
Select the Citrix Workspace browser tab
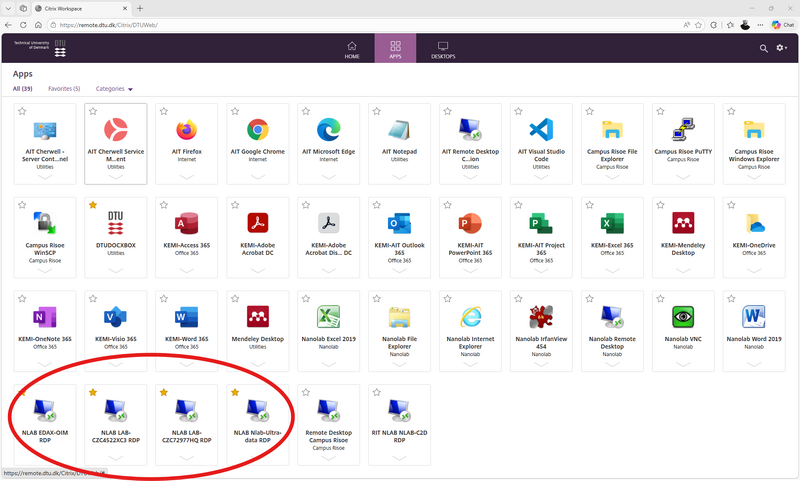[x=82, y=9]
